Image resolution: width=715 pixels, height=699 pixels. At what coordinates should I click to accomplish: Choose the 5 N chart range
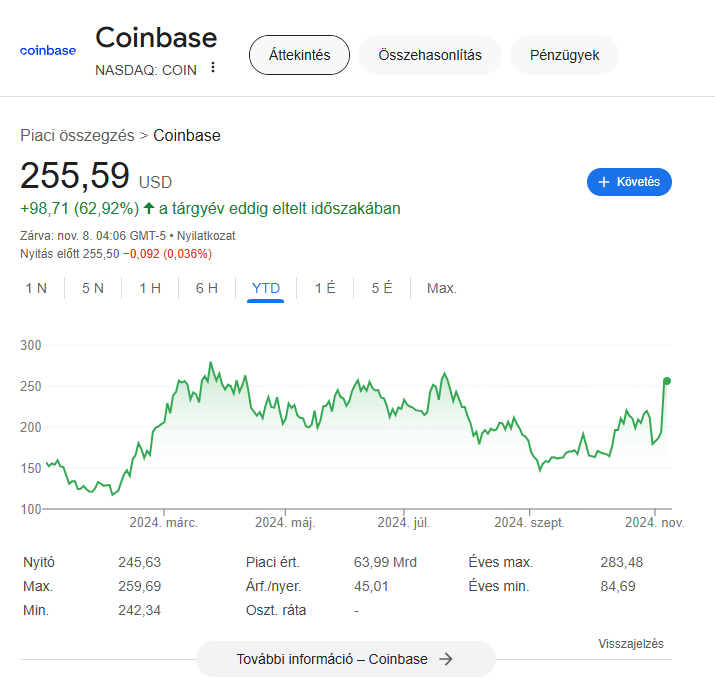pos(93,288)
